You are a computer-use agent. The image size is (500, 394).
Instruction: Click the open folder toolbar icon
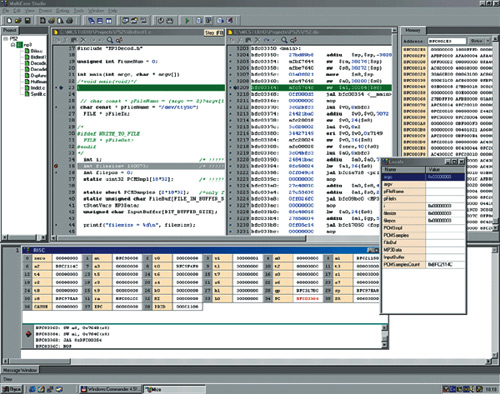coord(18,21)
